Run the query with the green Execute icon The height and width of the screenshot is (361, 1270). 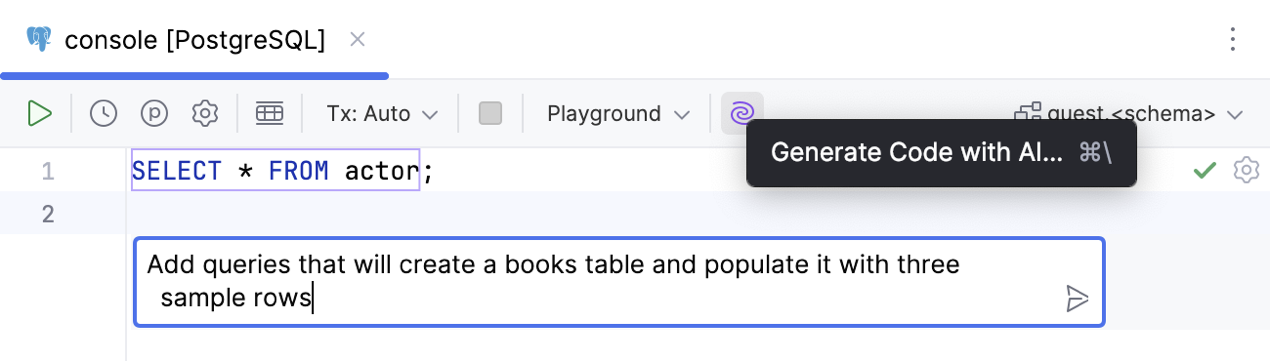point(39,113)
